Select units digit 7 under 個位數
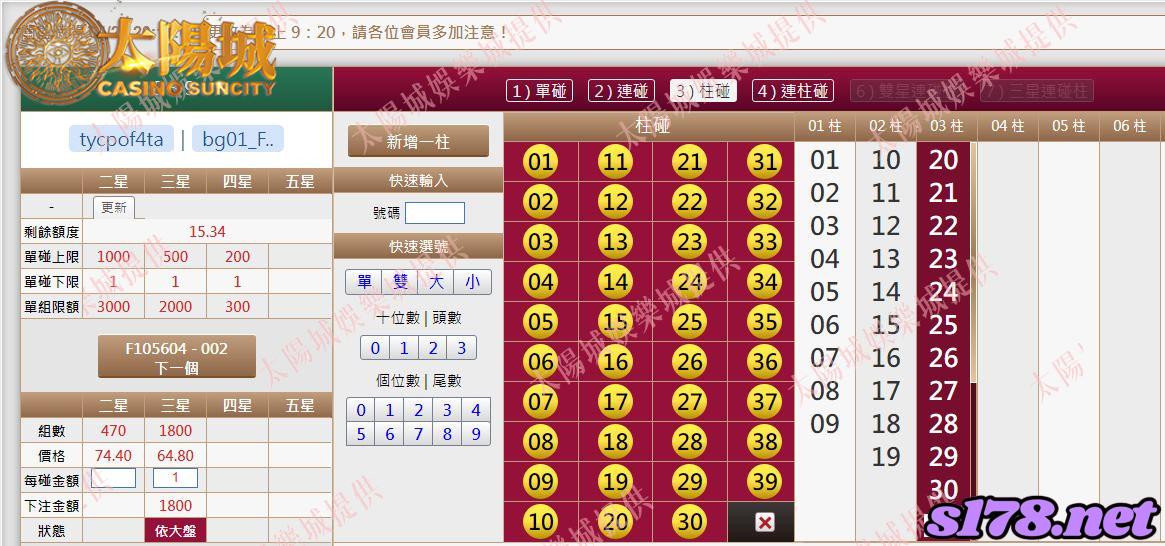The image size is (1165, 546). [x=418, y=434]
